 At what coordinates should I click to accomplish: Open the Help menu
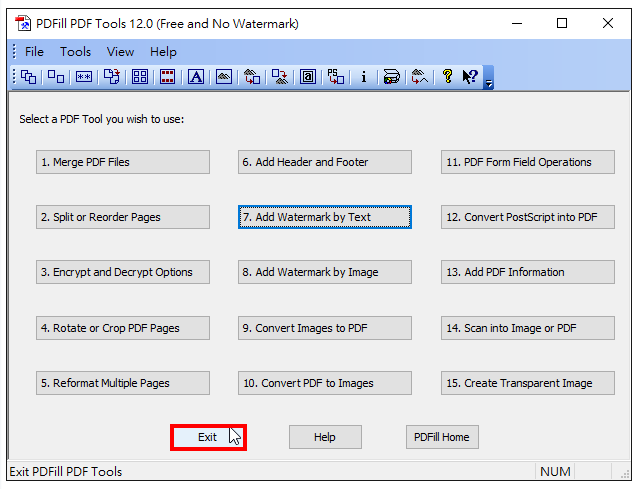[x=163, y=52]
